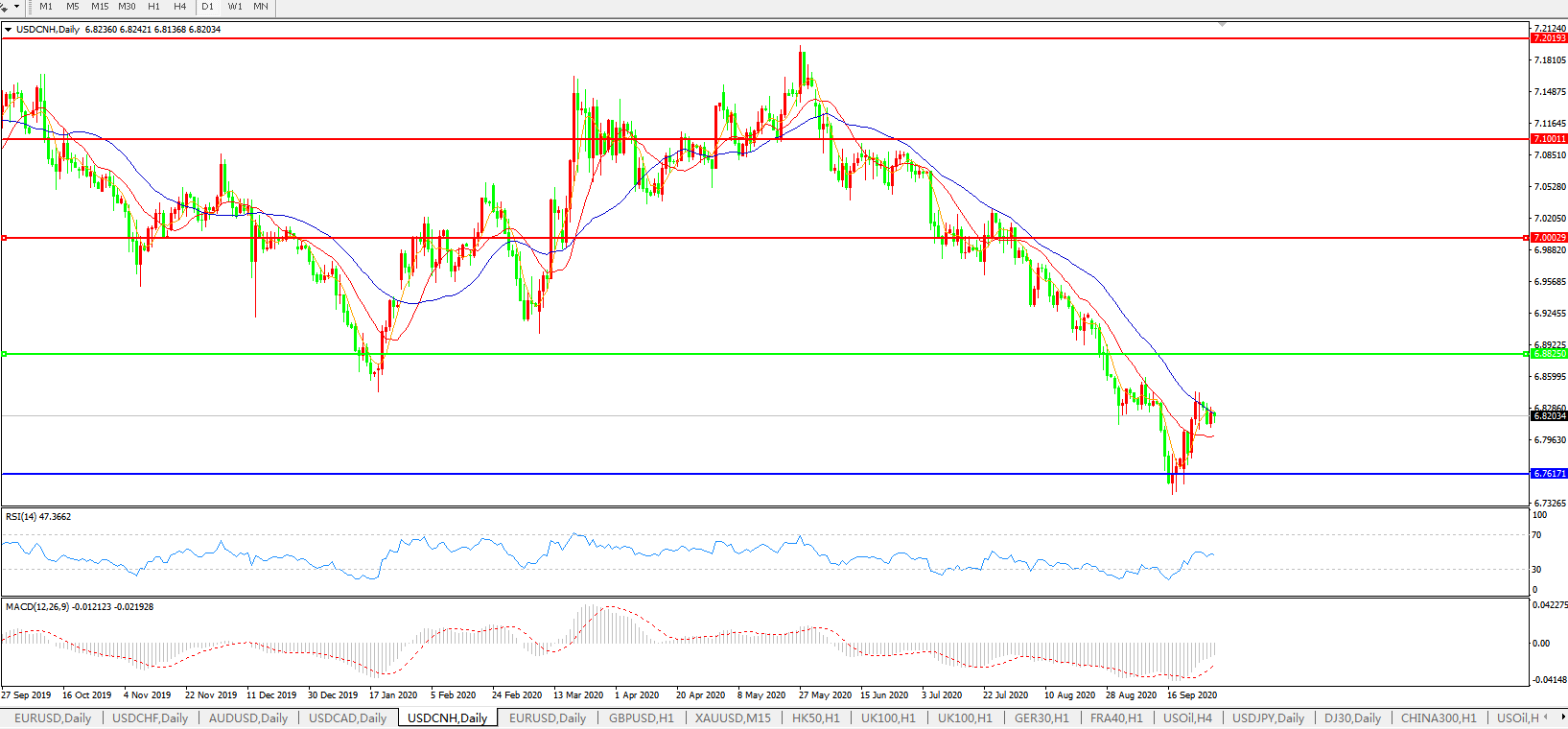Viewport: 1568px width, 729px height.
Task: Select the green horizontal line's left handle
Action: pyautogui.click(x=5, y=354)
